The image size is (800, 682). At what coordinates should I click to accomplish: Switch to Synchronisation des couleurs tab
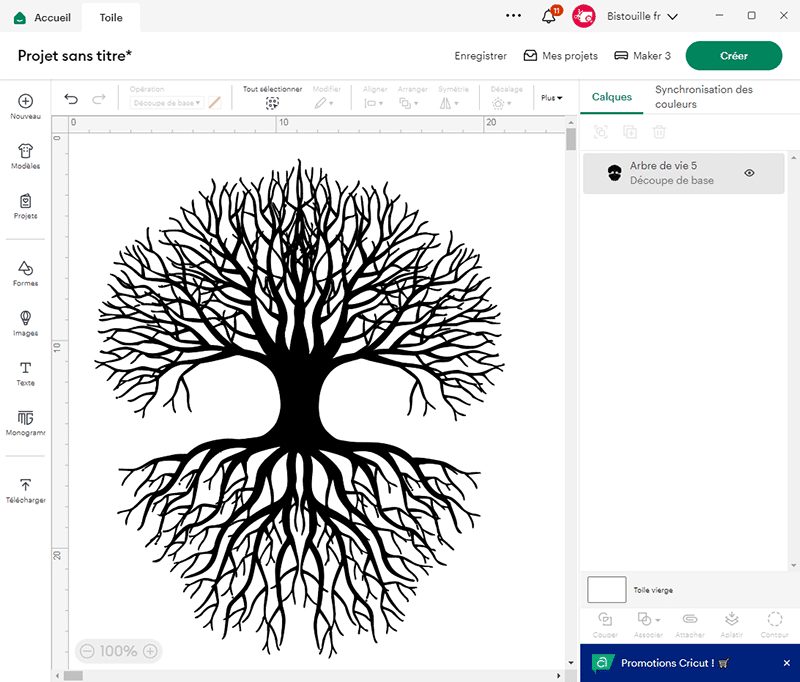coord(704,96)
